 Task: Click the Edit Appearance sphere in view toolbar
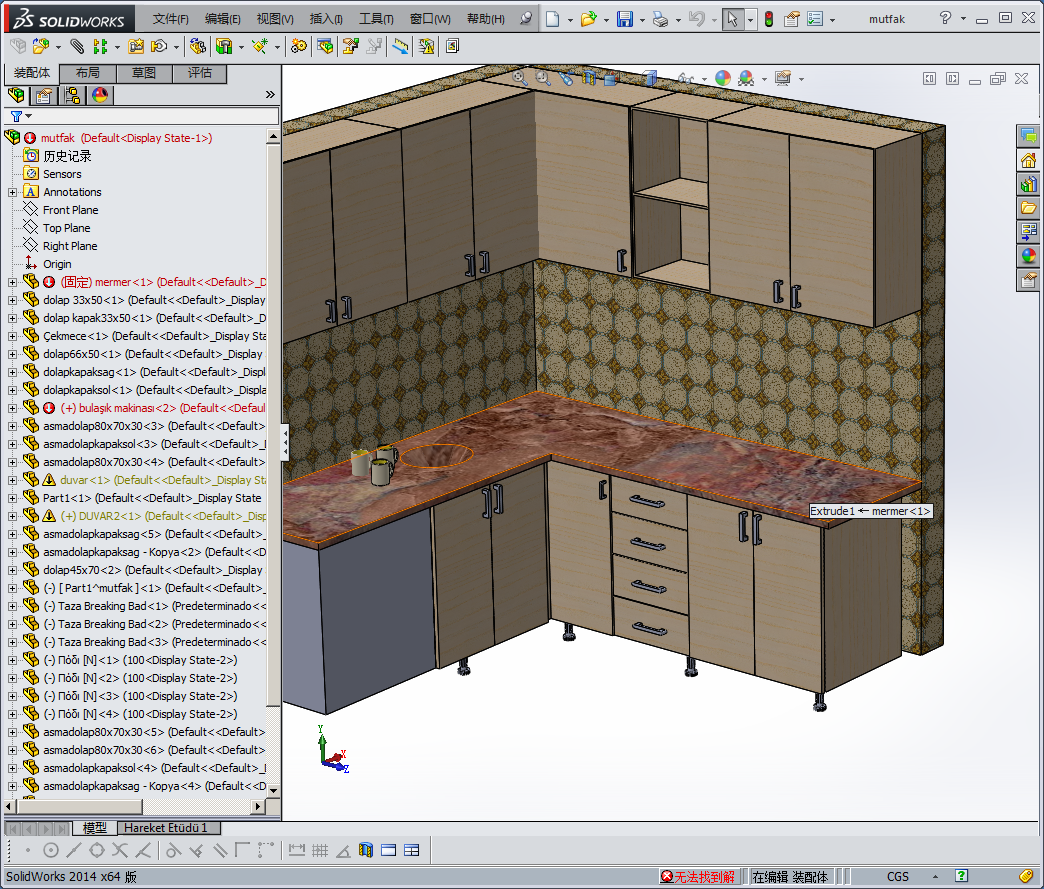point(722,79)
